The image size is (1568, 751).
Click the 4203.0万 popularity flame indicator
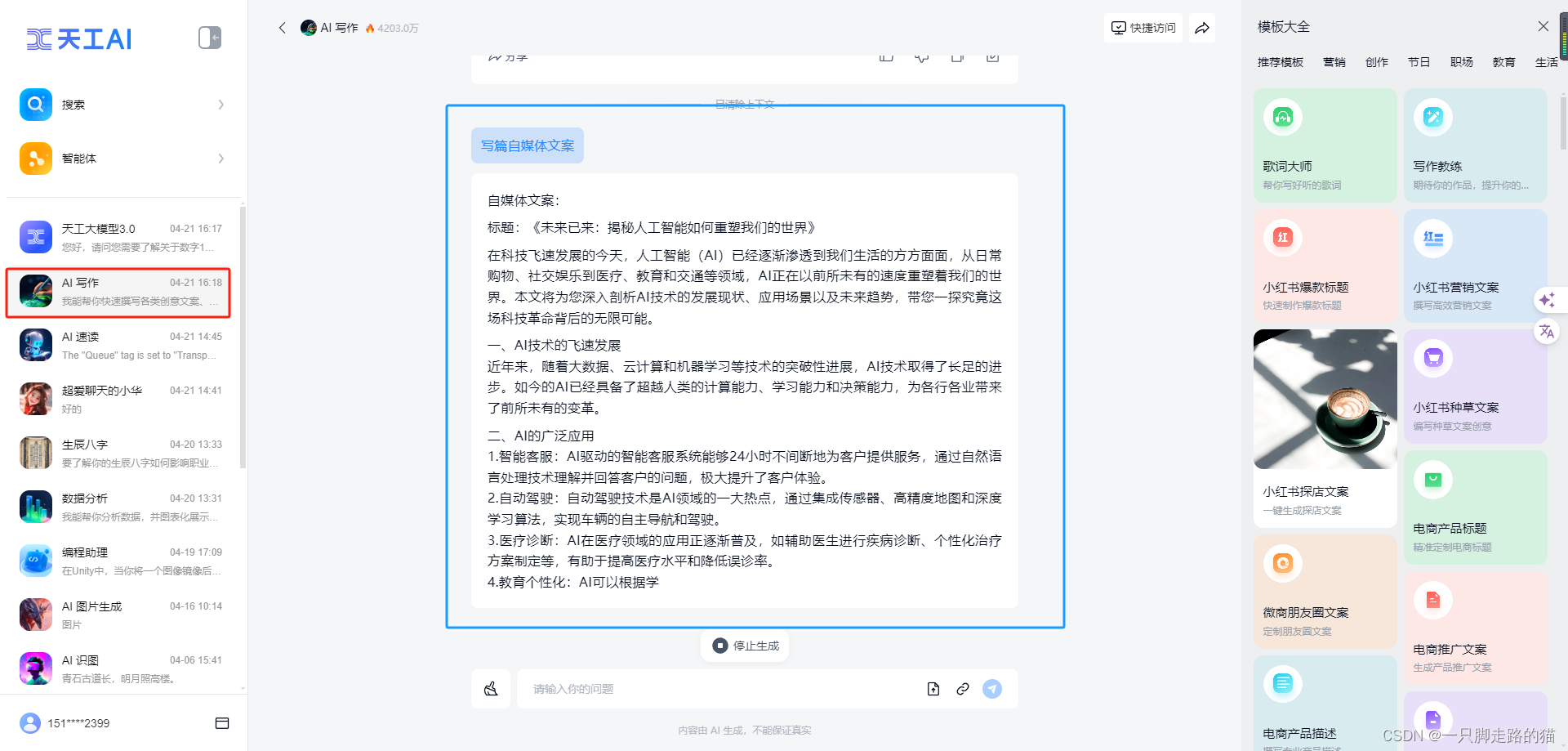pyautogui.click(x=392, y=28)
